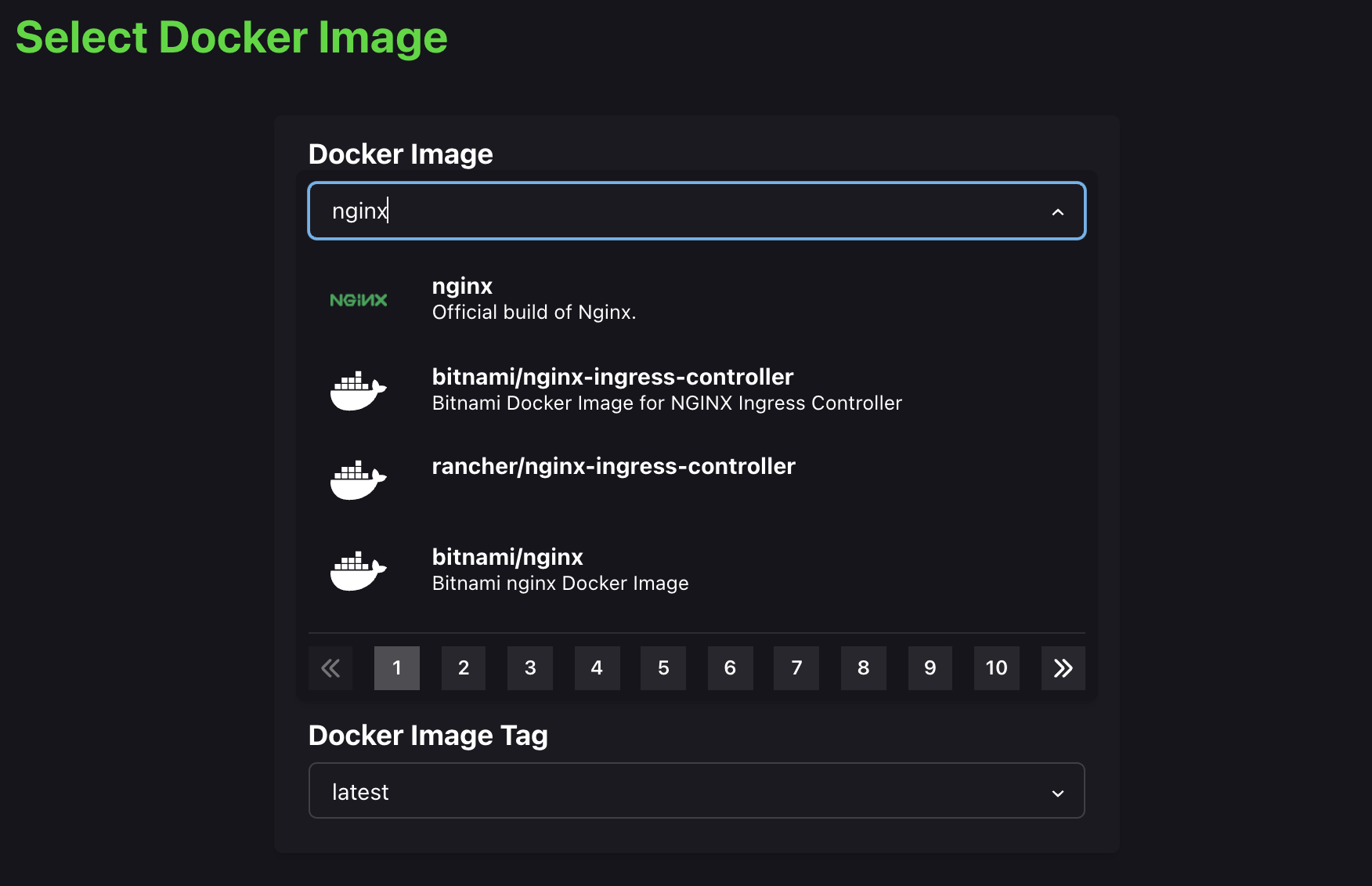Click the Docker whale icon beside rancher/nginx-ingress-controller

358,479
